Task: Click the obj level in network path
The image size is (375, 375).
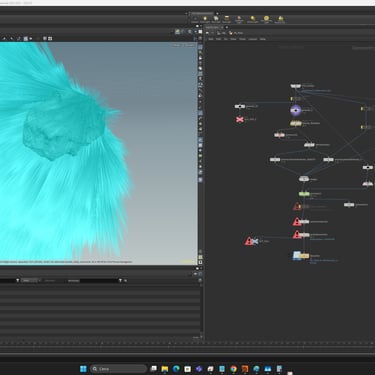Action: (x=221, y=33)
